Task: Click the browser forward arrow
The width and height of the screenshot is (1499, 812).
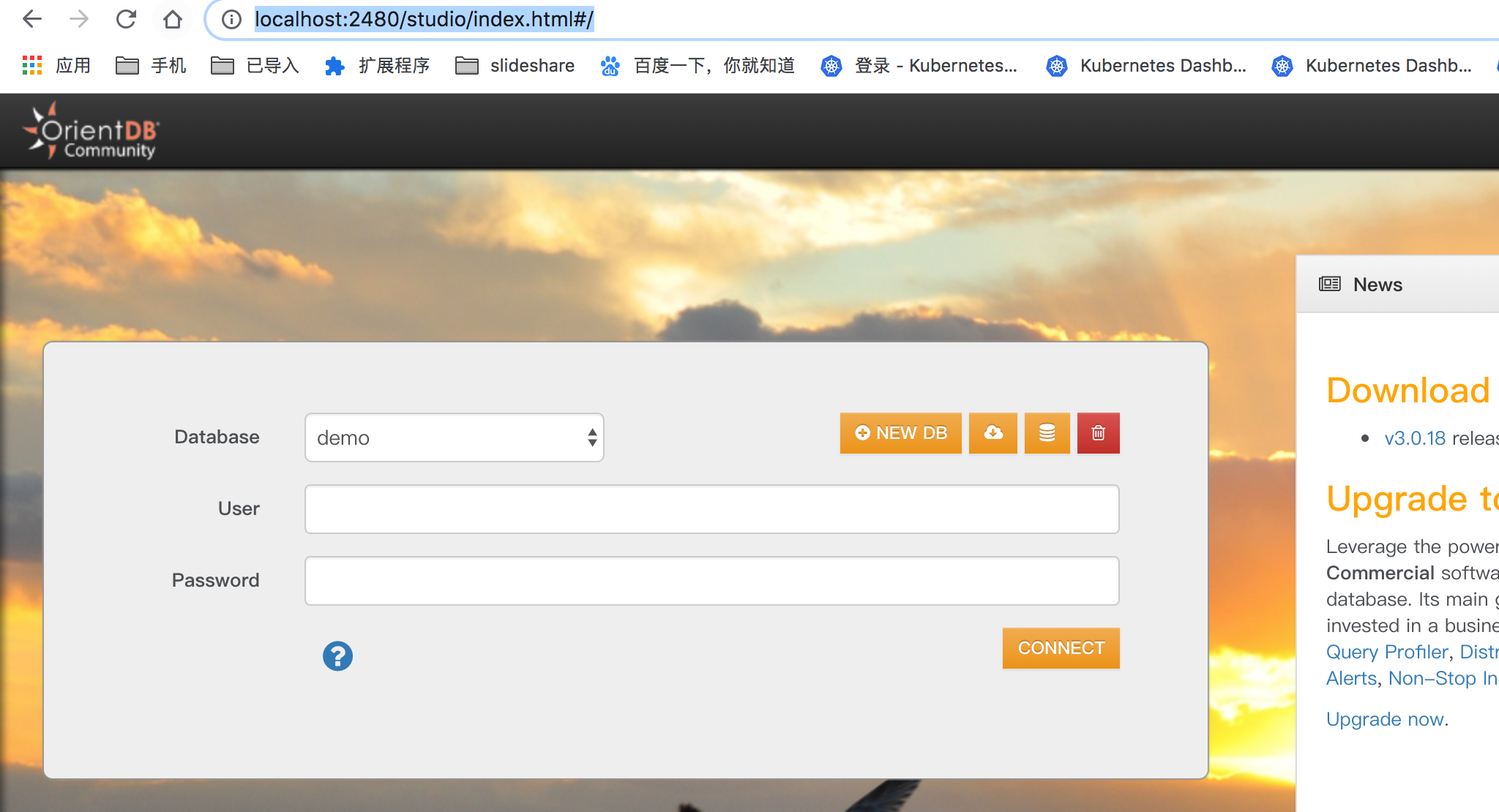Action: point(79,19)
